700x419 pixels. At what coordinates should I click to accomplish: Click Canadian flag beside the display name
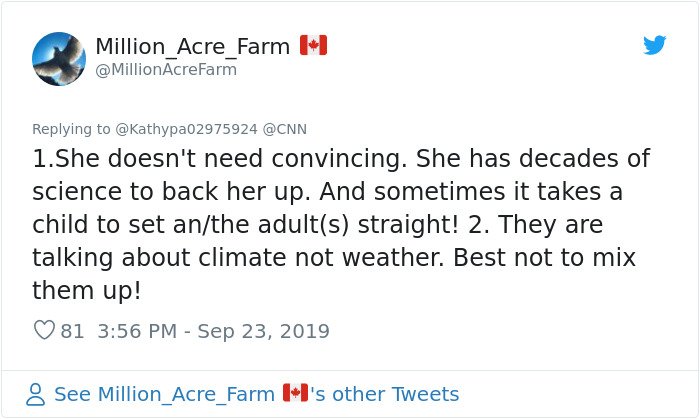313,45
